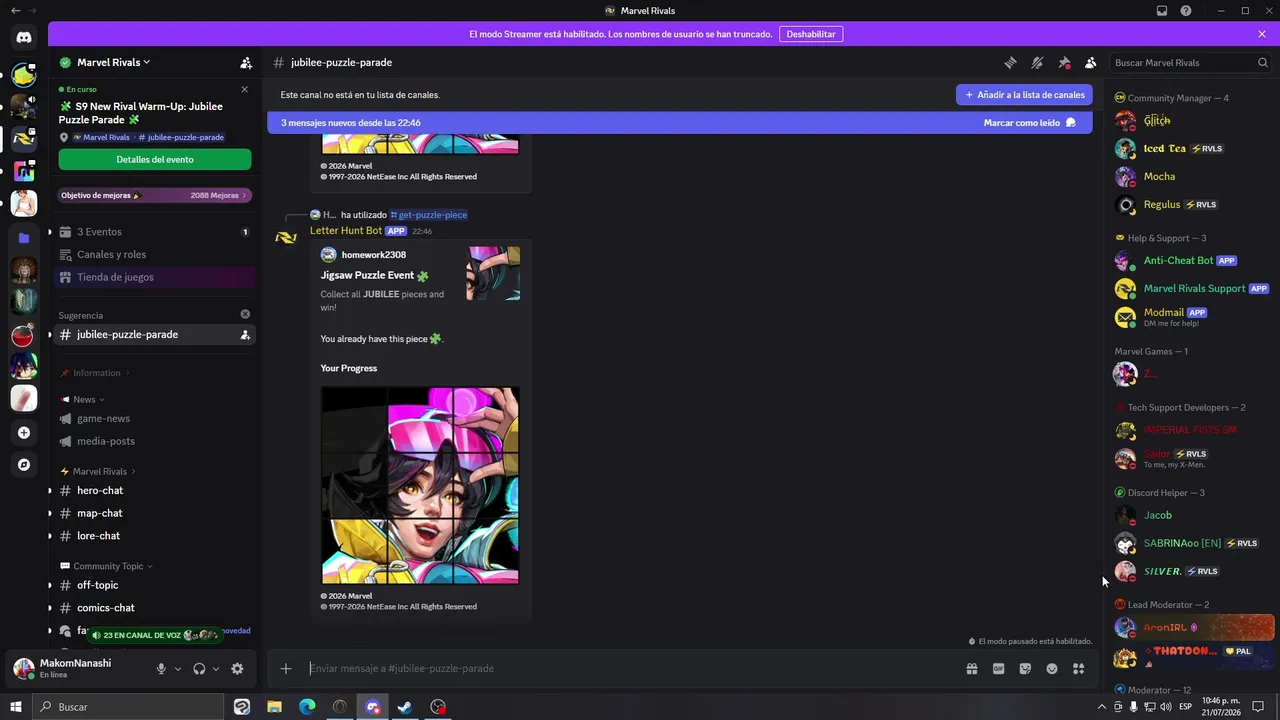Open microphone input options arrow
This screenshot has width=1280, height=720.
click(178, 669)
